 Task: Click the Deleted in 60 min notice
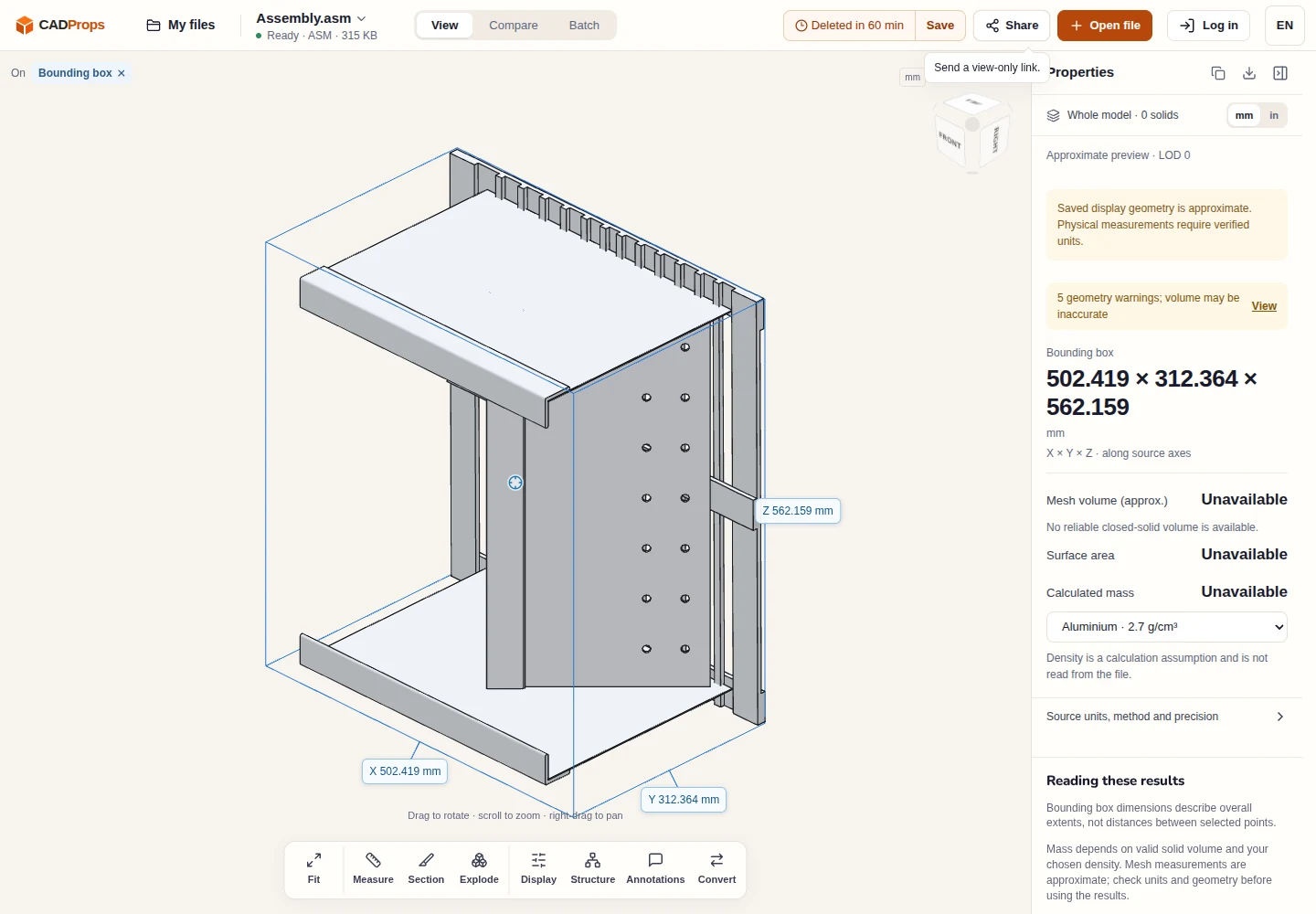pos(849,25)
